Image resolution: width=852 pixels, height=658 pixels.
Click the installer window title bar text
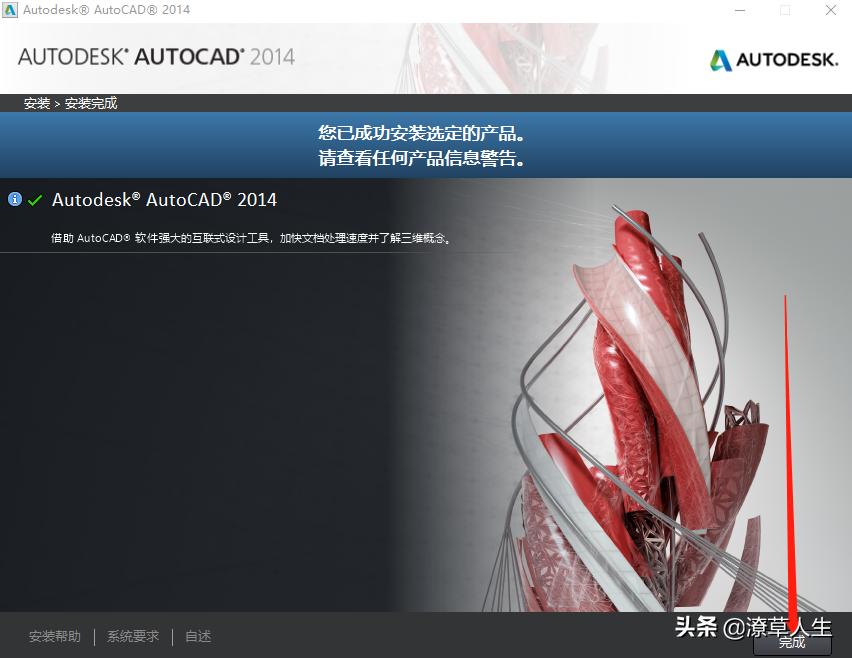tap(105, 10)
